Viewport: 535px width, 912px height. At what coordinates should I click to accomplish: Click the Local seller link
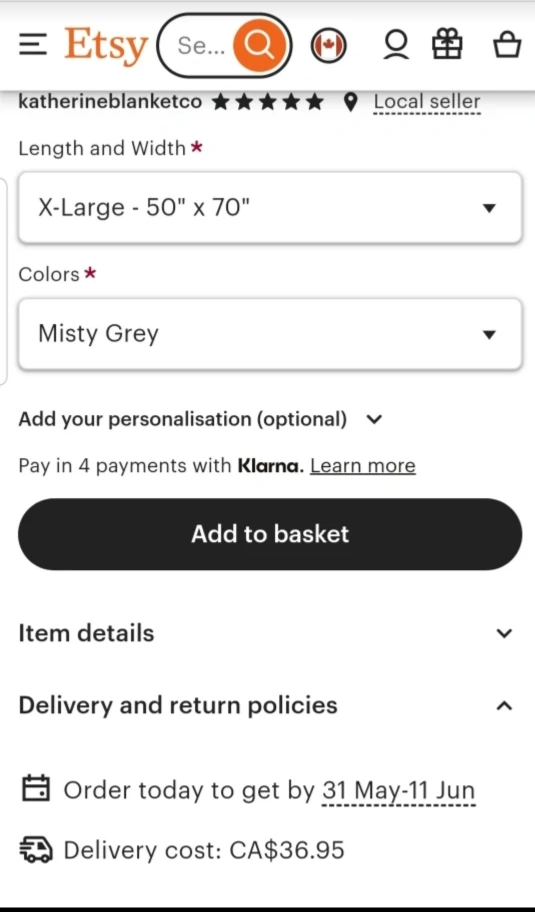click(x=427, y=102)
